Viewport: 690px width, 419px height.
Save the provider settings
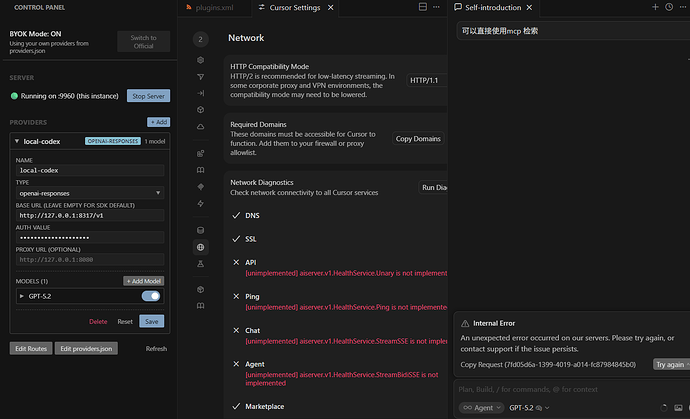(x=152, y=321)
